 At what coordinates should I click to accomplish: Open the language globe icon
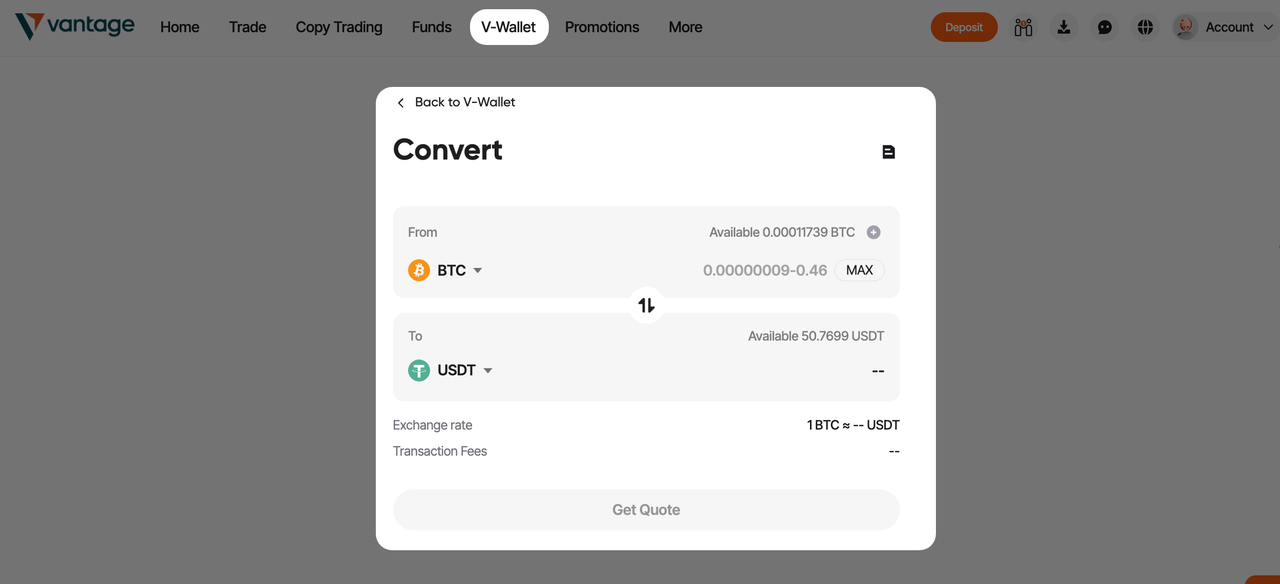[1146, 27]
